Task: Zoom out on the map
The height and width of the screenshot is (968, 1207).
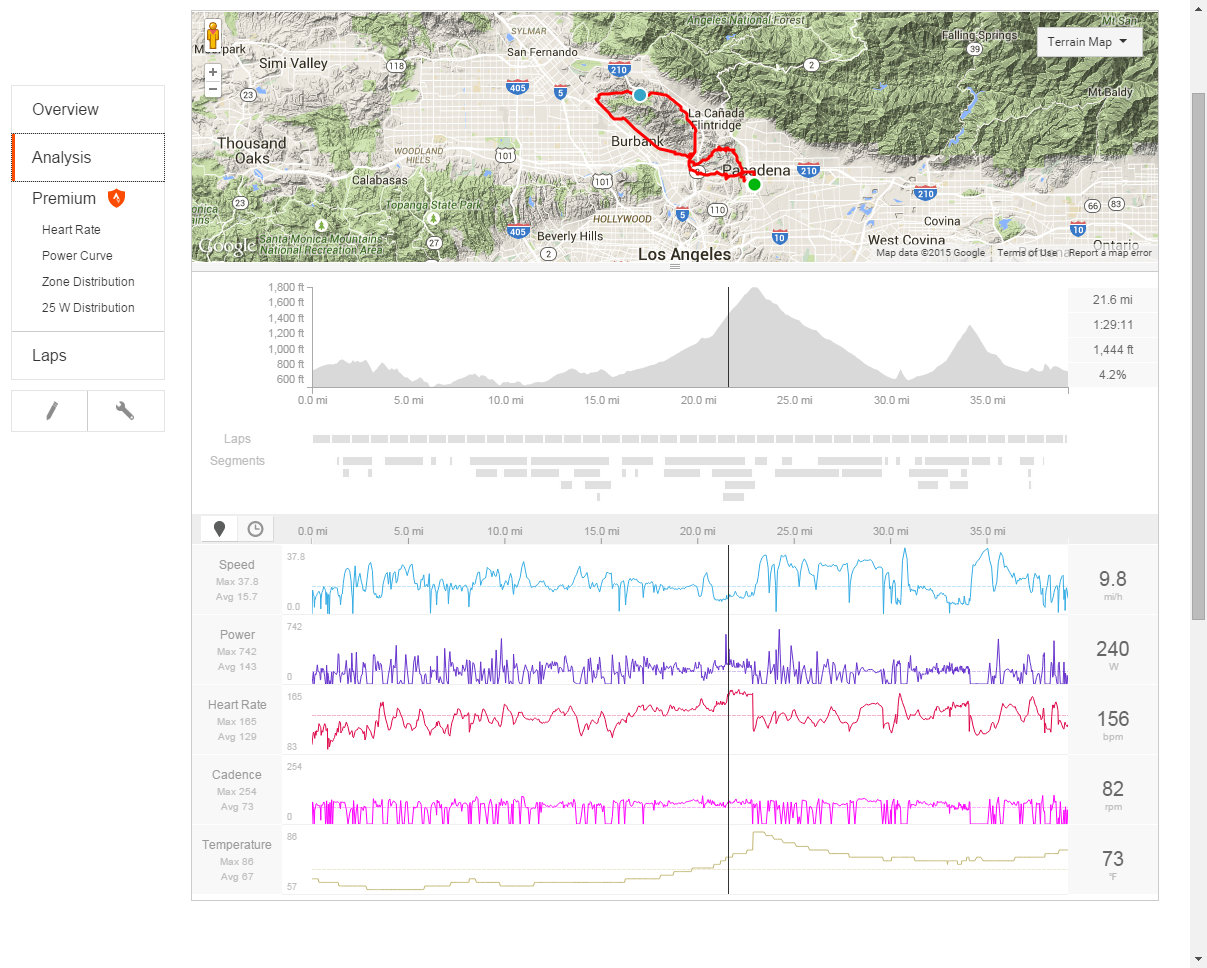Action: coord(213,89)
